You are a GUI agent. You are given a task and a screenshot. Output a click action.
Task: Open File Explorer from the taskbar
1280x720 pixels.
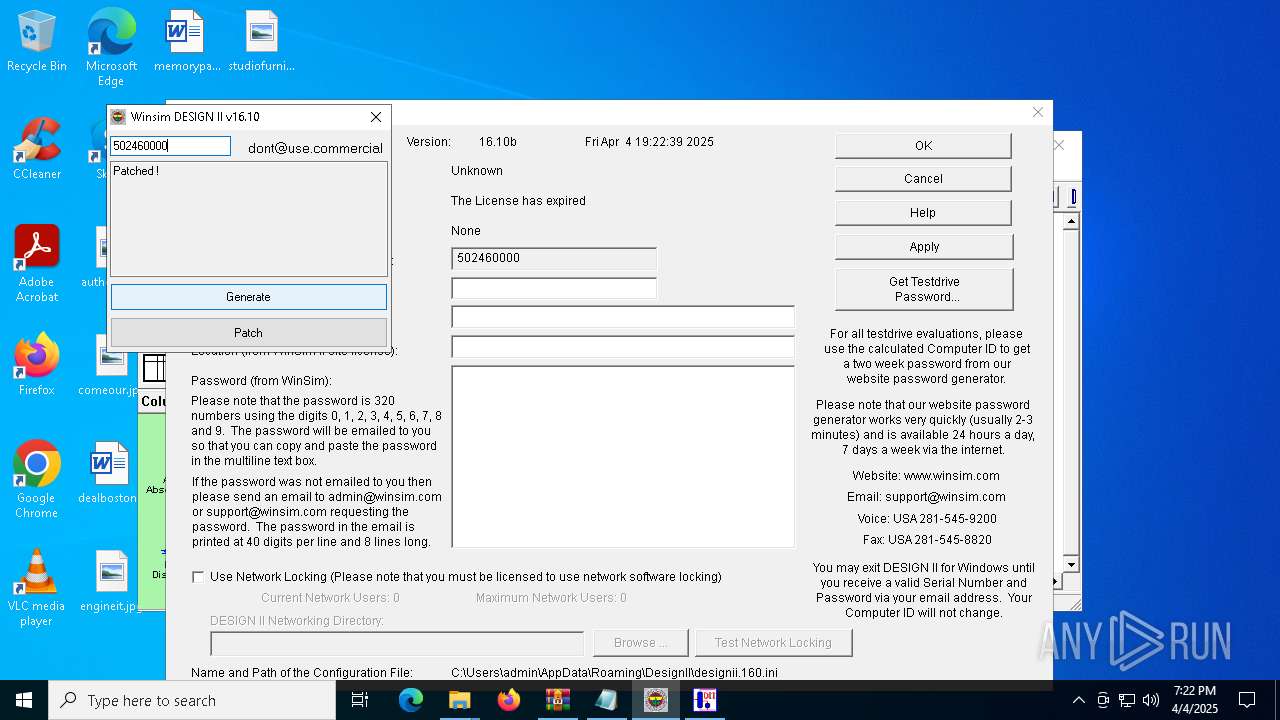460,700
